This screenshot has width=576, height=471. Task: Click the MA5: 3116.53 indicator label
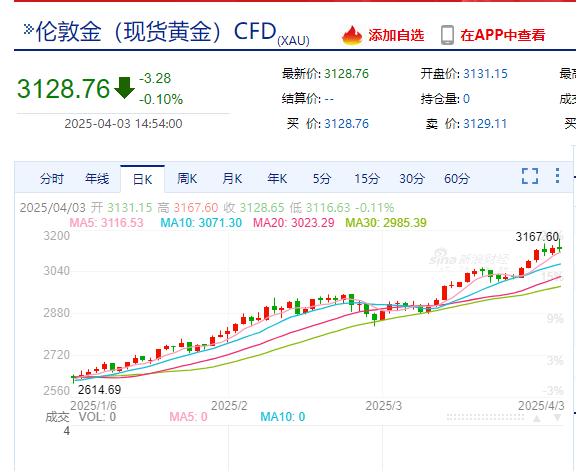coord(107,223)
